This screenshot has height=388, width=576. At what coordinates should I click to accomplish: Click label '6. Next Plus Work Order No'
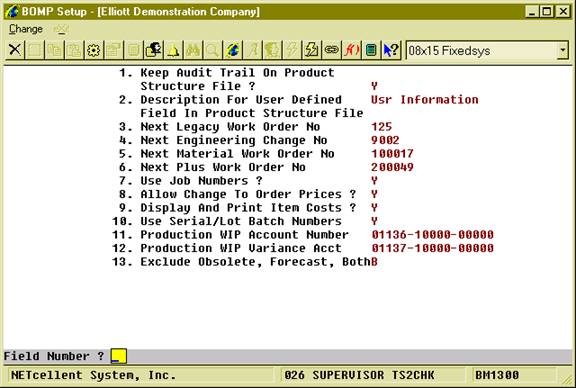click(x=212, y=167)
